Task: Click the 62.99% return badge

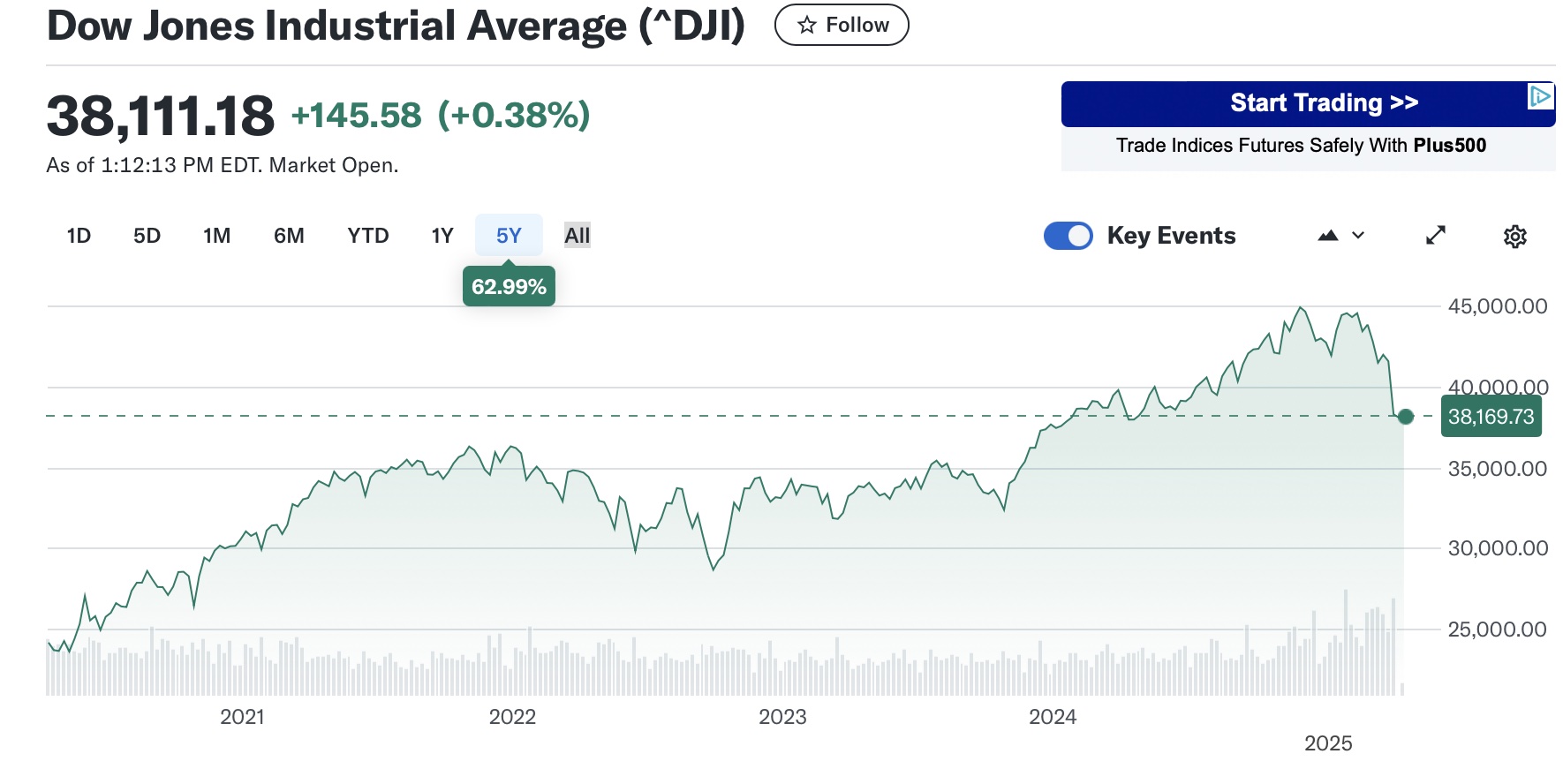Action: point(509,287)
